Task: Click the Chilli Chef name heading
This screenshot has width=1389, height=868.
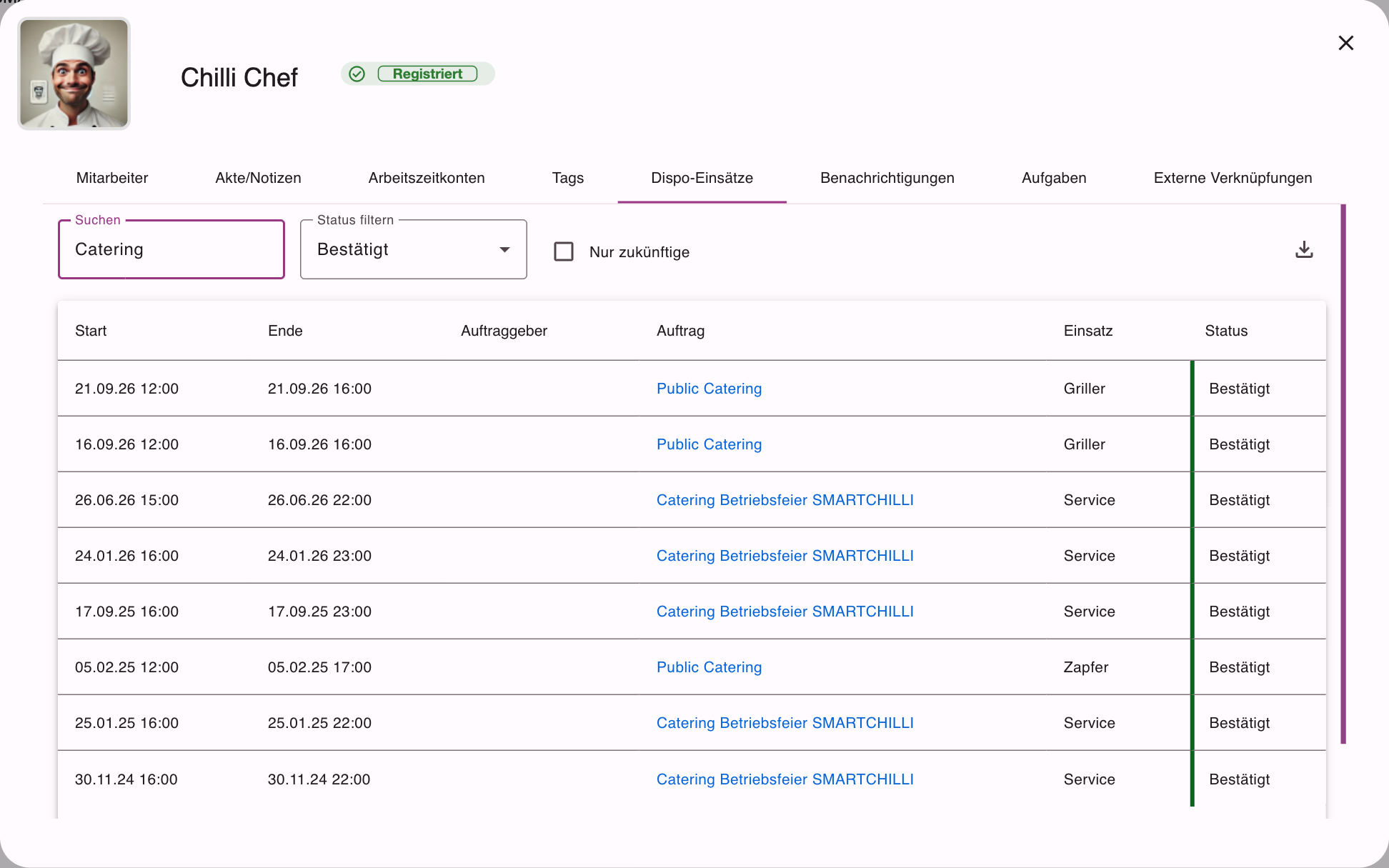Action: tap(239, 77)
